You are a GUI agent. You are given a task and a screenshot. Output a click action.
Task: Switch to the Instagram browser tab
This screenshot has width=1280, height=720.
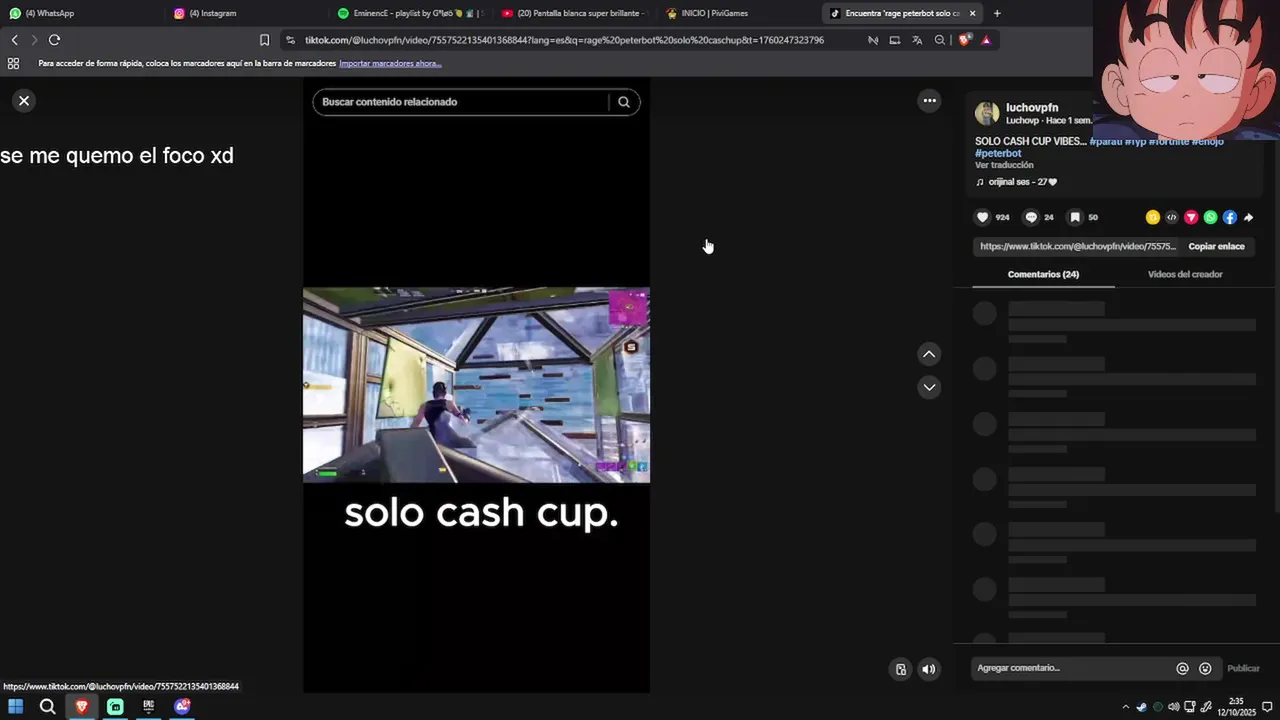(x=247, y=13)
